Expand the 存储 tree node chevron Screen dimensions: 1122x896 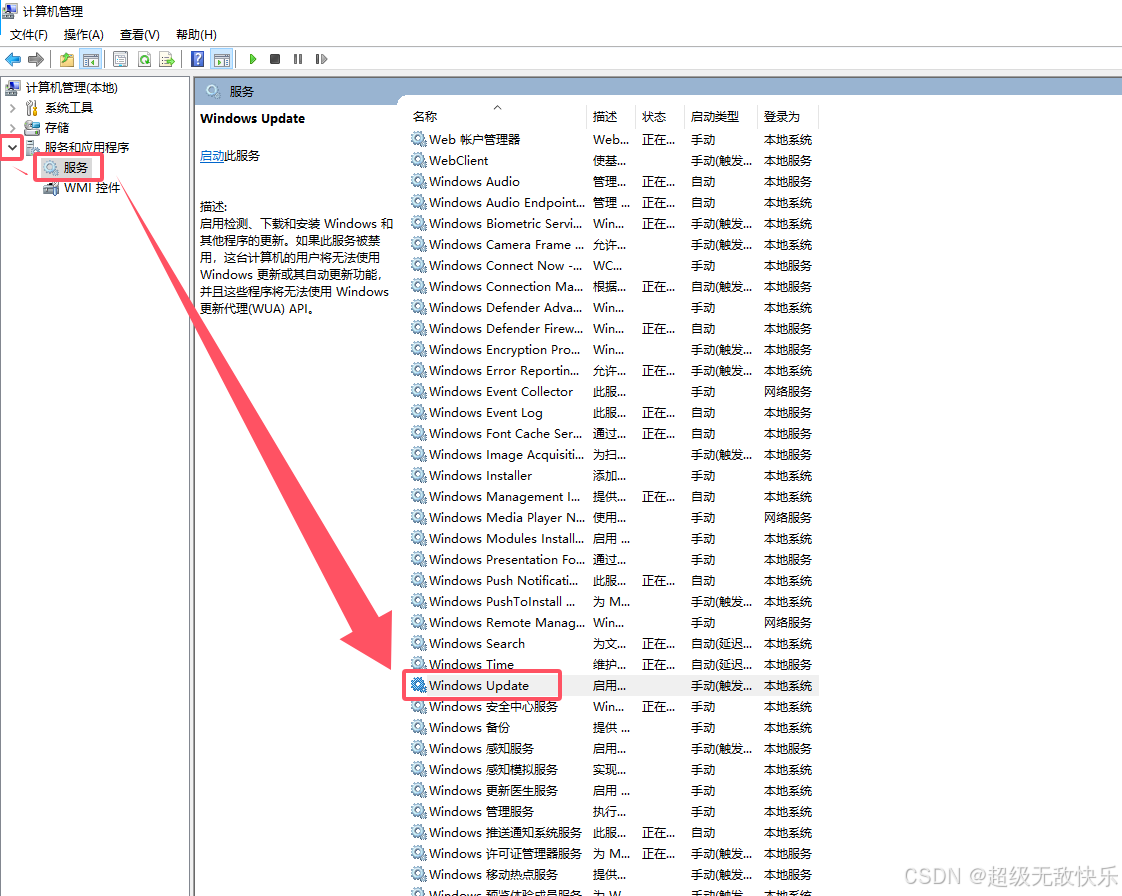click(12, 128)
